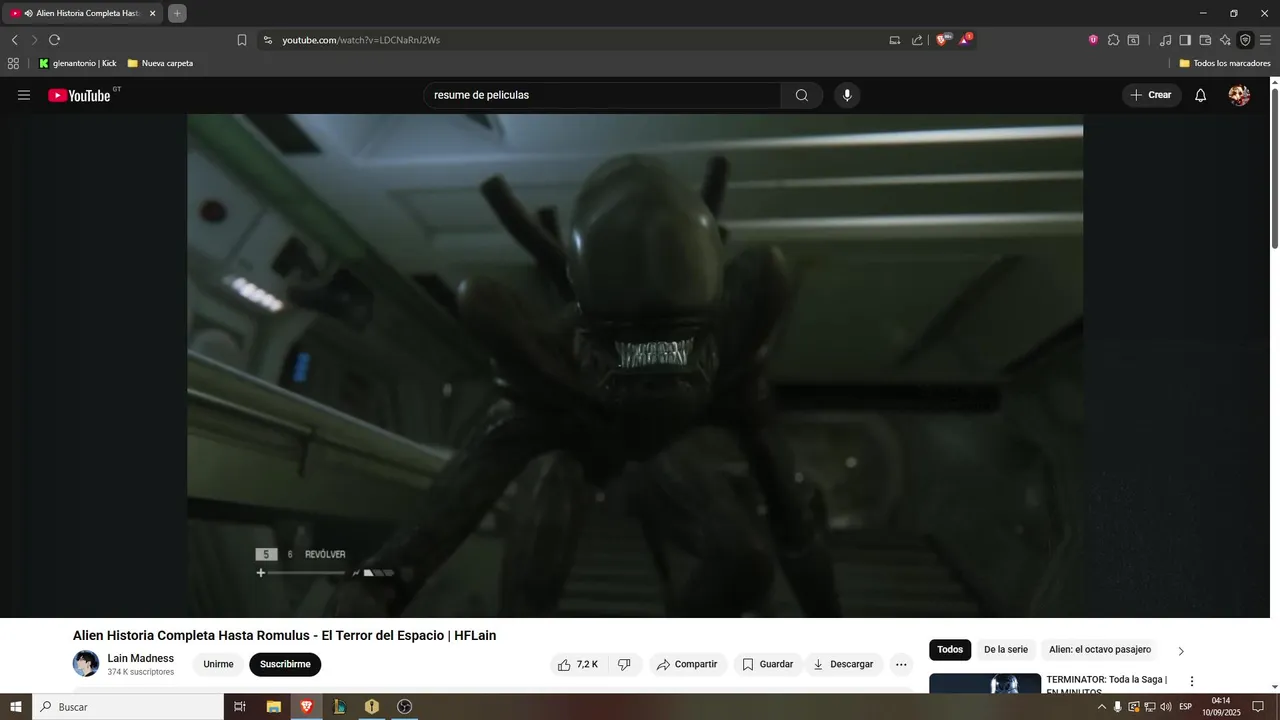Save video with the Guardar button

coord(767,664)
